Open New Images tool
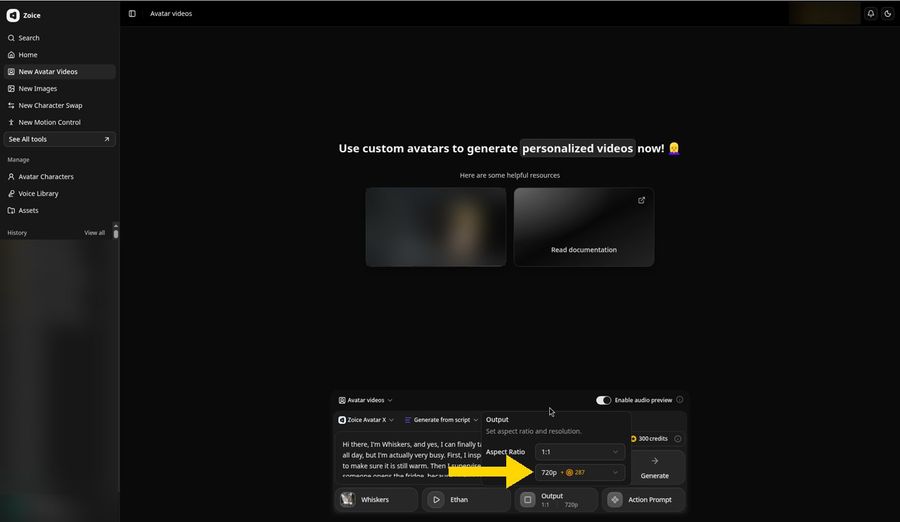900x522 pixels. [x=60, y=88]
